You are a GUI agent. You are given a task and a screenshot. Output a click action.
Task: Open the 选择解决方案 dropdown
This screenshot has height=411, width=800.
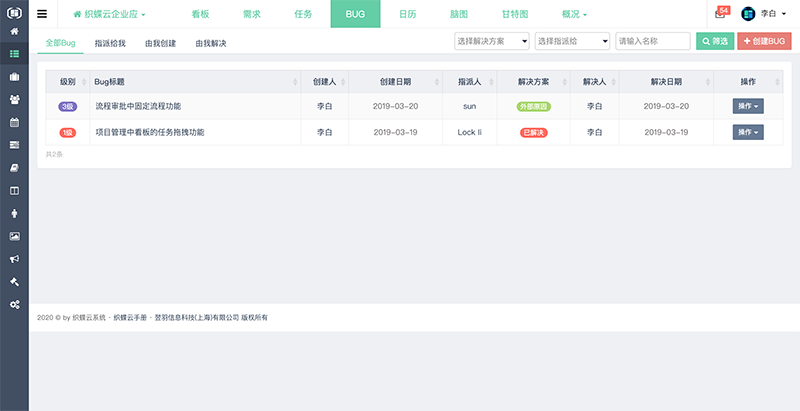pos(492,41)
